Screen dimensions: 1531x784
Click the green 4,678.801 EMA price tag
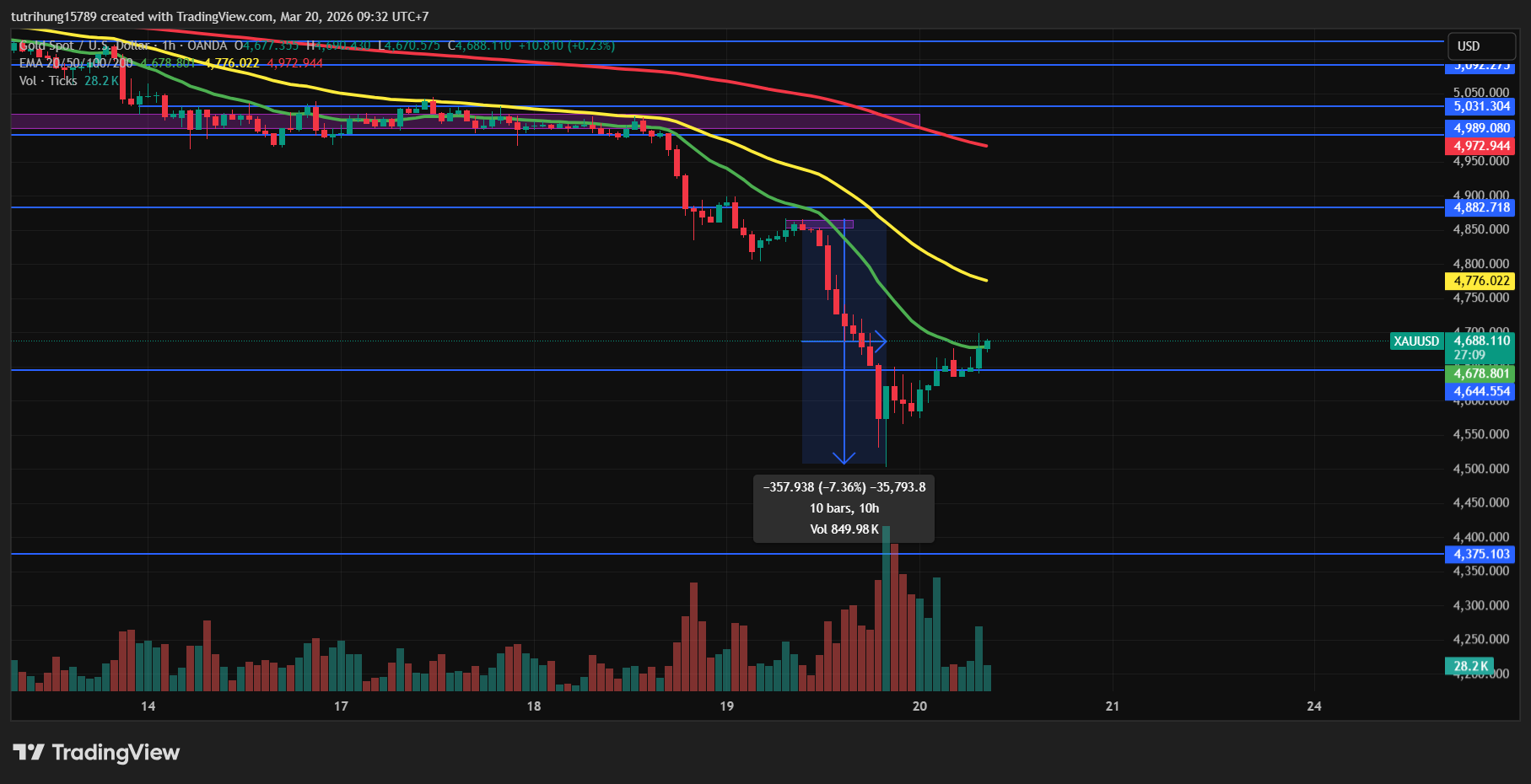1481,373
